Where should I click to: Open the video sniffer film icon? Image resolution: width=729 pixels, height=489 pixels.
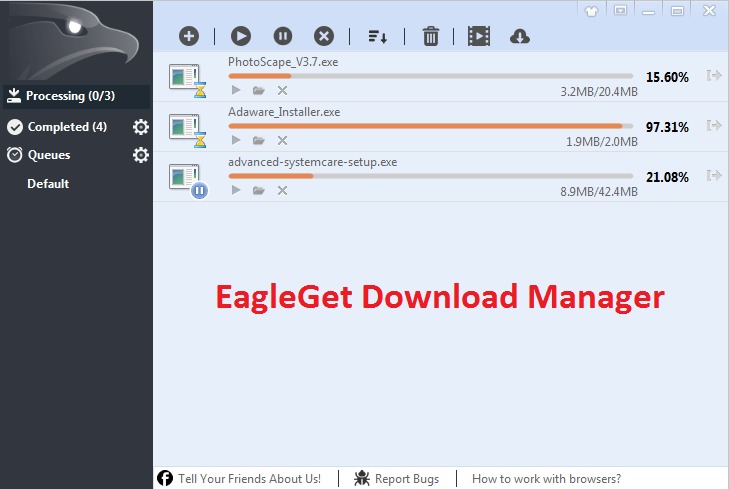(x=479, y=36)
